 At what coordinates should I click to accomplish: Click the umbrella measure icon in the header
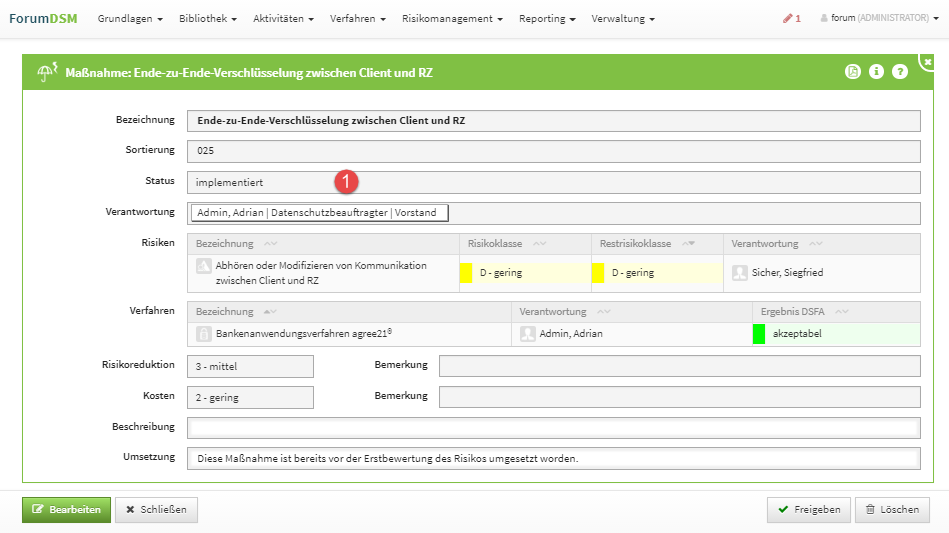click(46, 72)
